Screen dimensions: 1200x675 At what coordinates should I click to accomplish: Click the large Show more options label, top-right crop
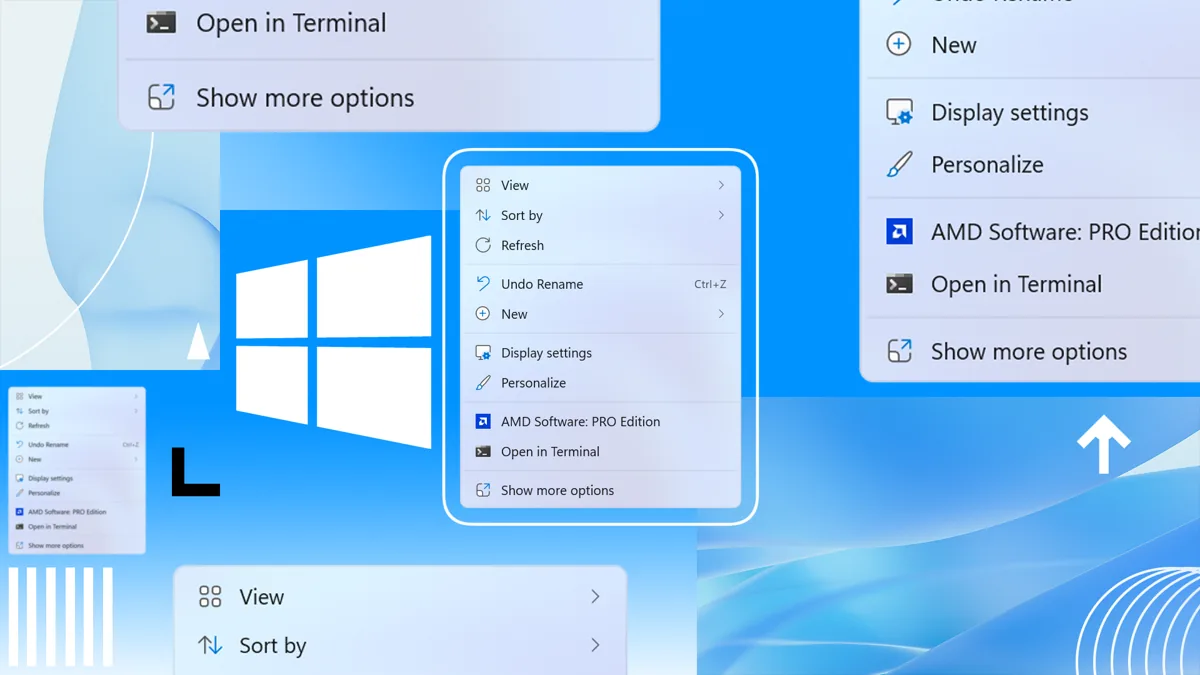tap(1029, 352)
